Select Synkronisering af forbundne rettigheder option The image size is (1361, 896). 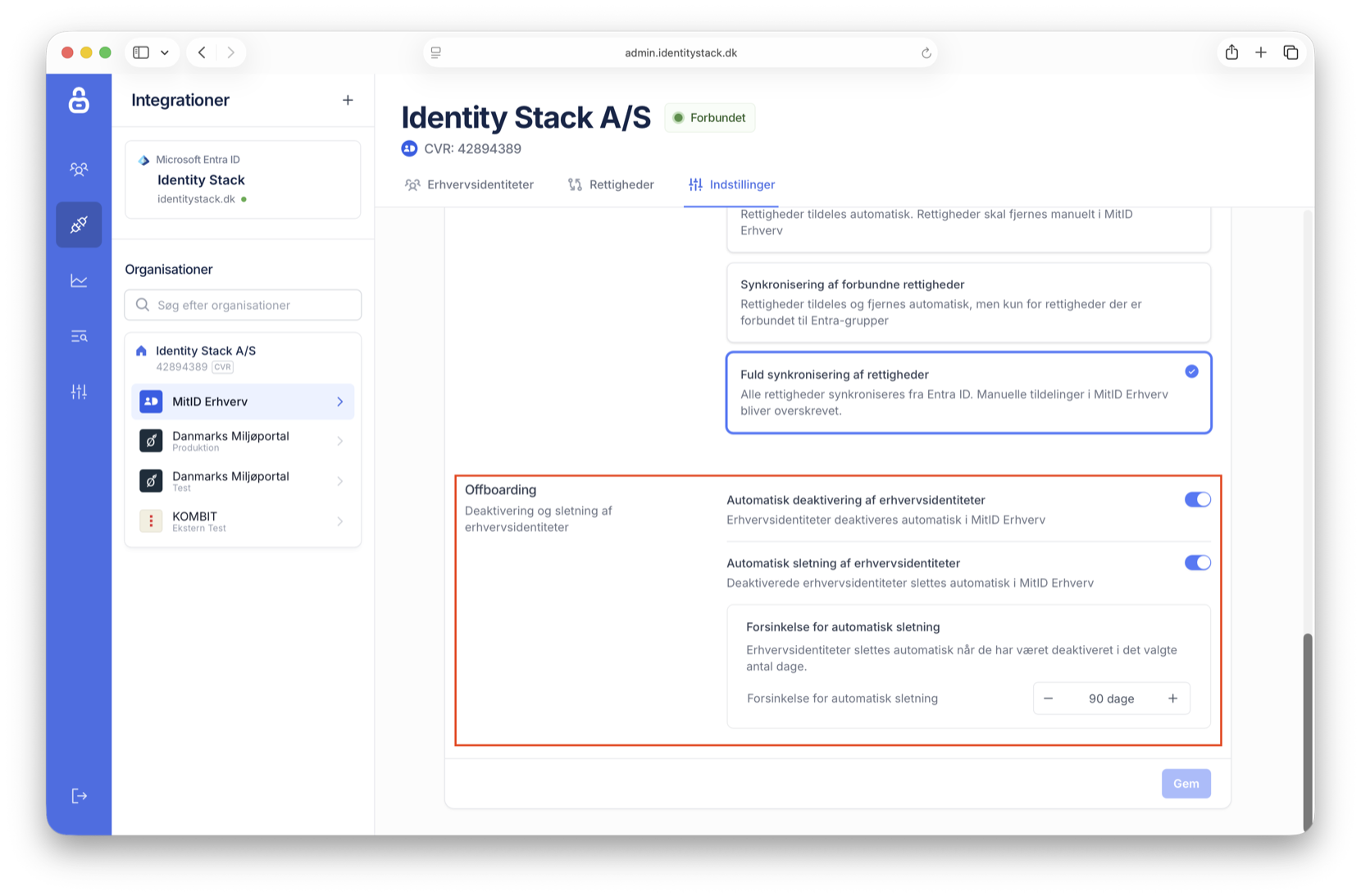point(968,302)
